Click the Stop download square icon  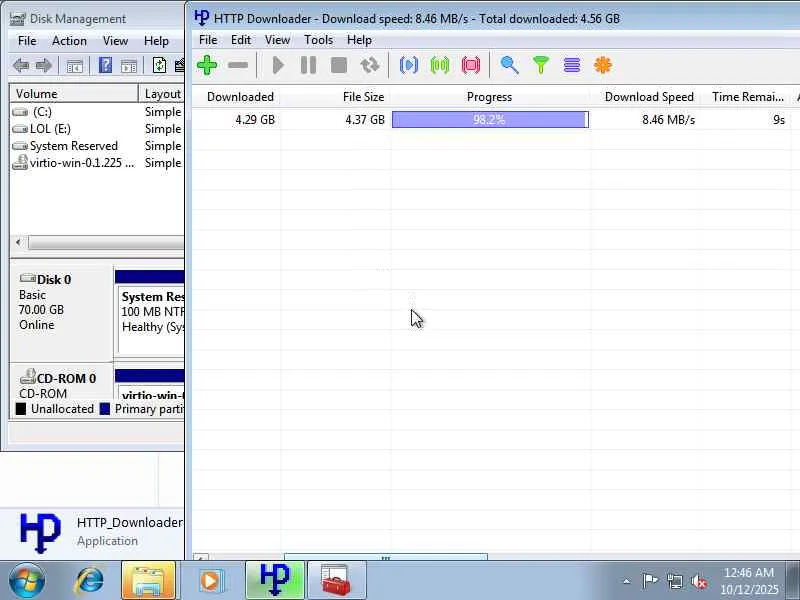point(339,65)
